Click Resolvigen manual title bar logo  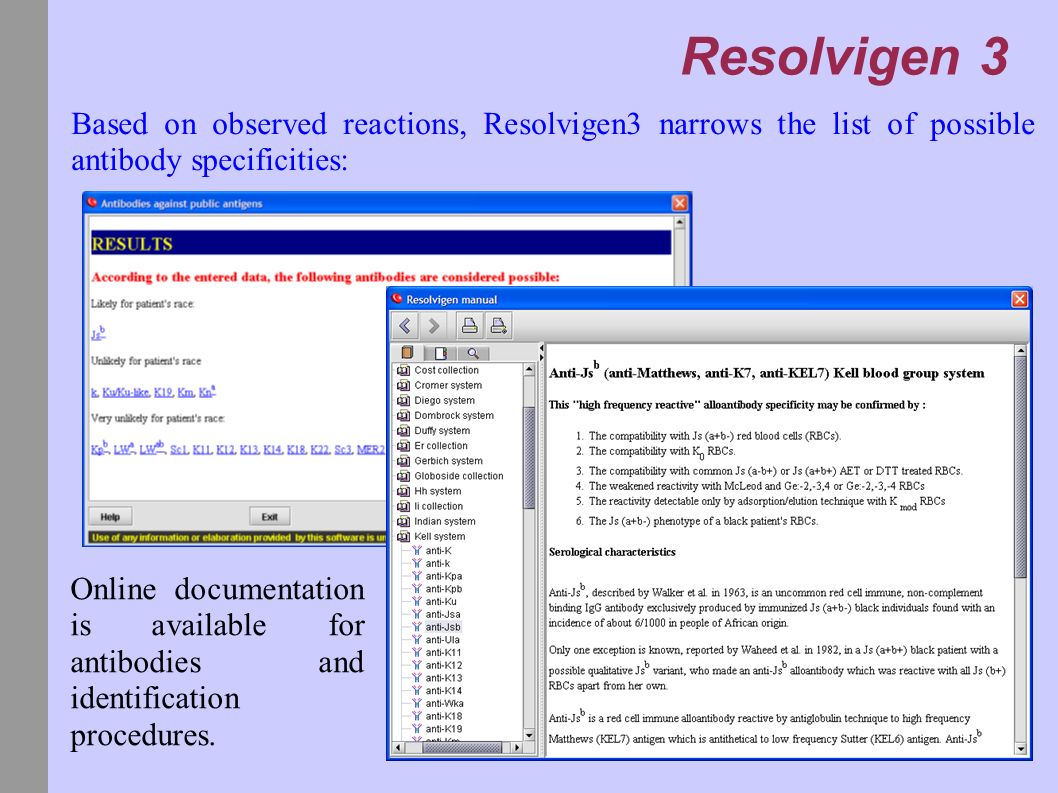pos(397,299)
